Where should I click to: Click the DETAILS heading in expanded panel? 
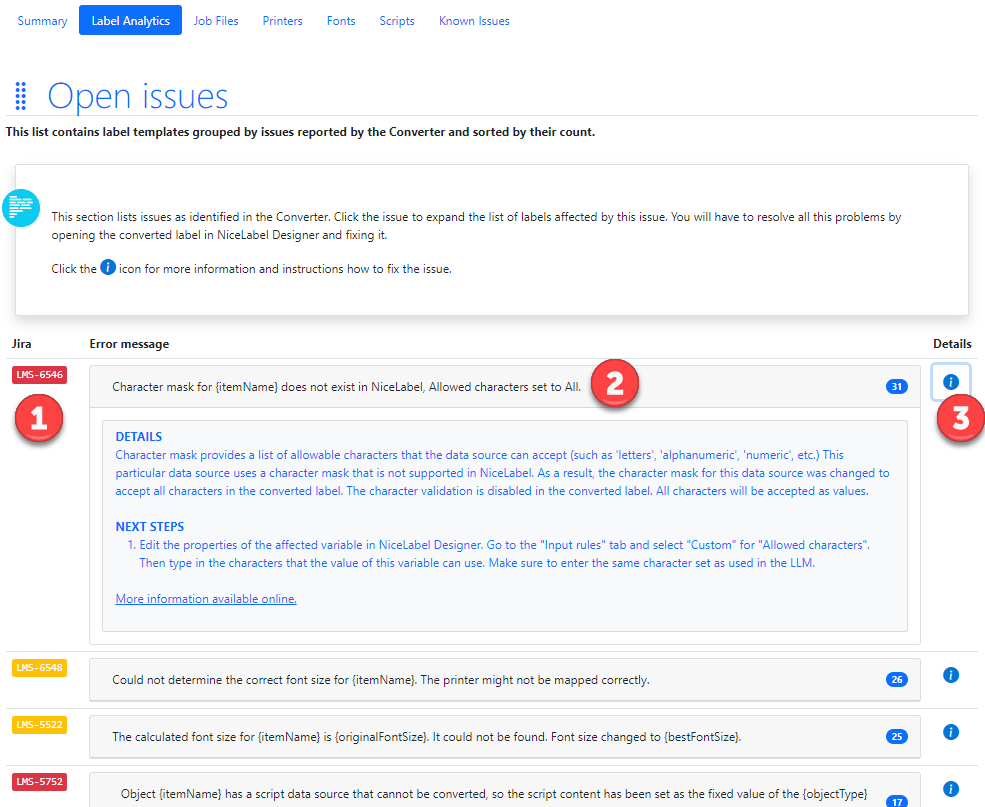tap(139, 437)
